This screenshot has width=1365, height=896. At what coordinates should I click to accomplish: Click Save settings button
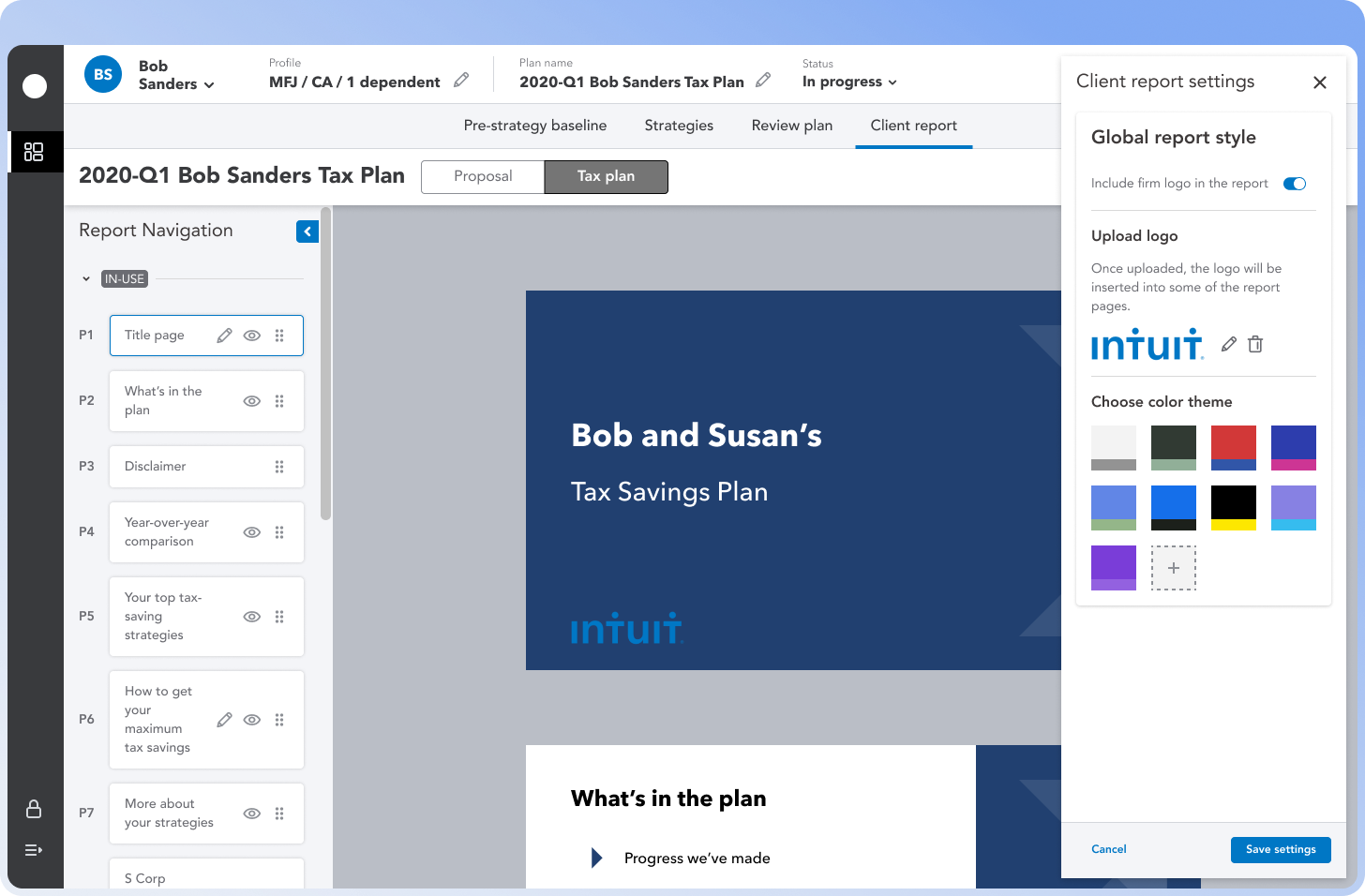(1281, 849)
